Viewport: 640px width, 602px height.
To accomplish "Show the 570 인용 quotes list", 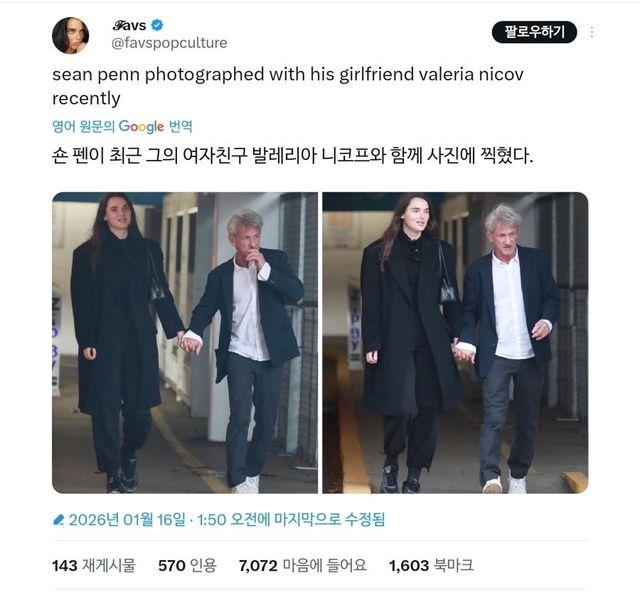I will coord(187,566).
